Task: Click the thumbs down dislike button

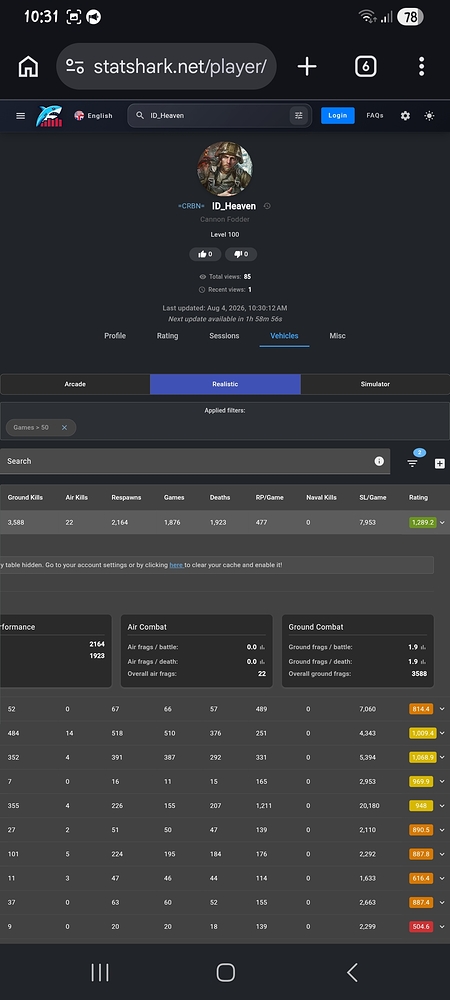Action: coord(241,254)
